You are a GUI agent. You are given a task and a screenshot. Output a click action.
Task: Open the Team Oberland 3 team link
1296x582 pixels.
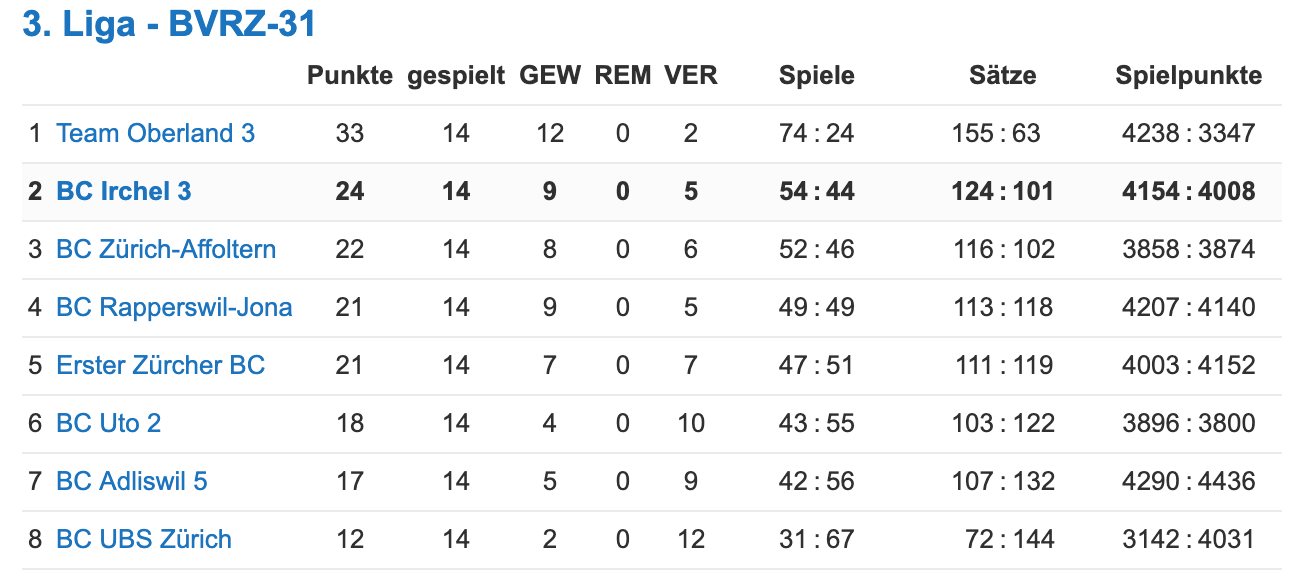coord(155,133)
